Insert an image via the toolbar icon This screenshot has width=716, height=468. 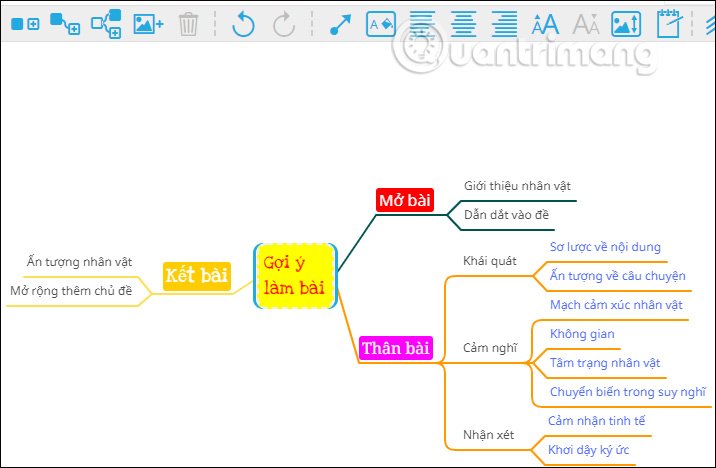148,24
